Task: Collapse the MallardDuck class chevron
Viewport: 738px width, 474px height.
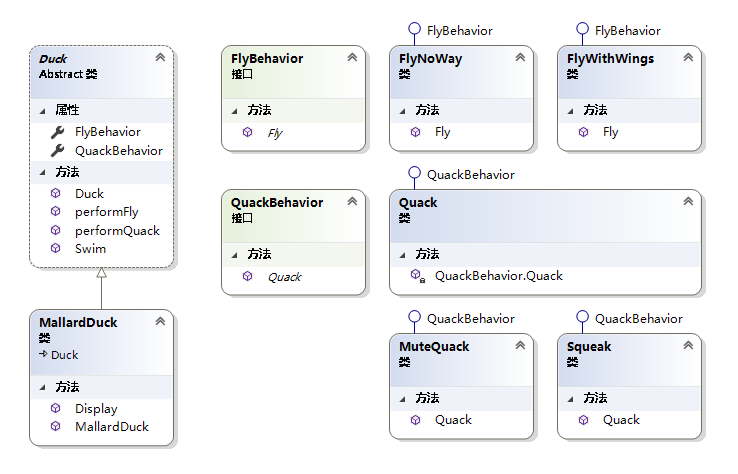Action: pyautogui.click(x=160, y=322)
